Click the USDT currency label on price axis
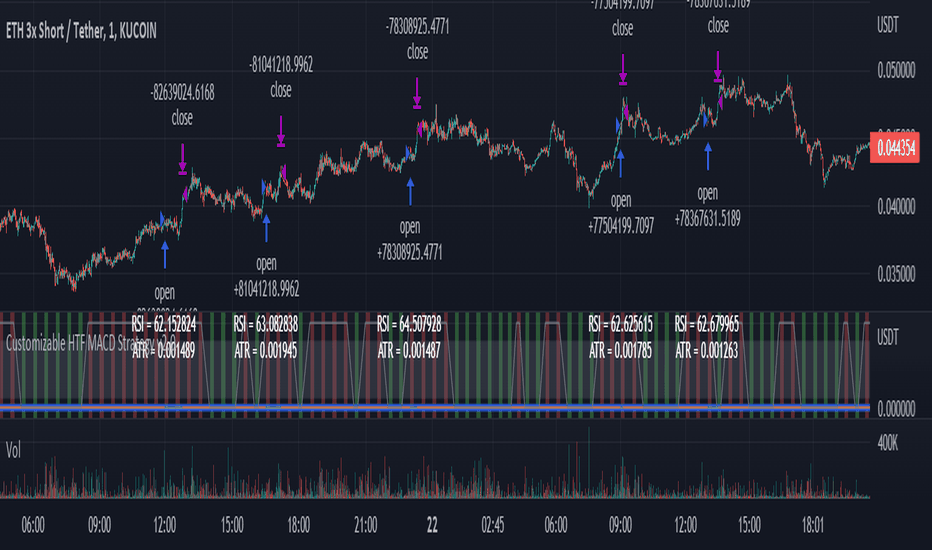Viewport: 932px width, 550px height. click(887, 25)
